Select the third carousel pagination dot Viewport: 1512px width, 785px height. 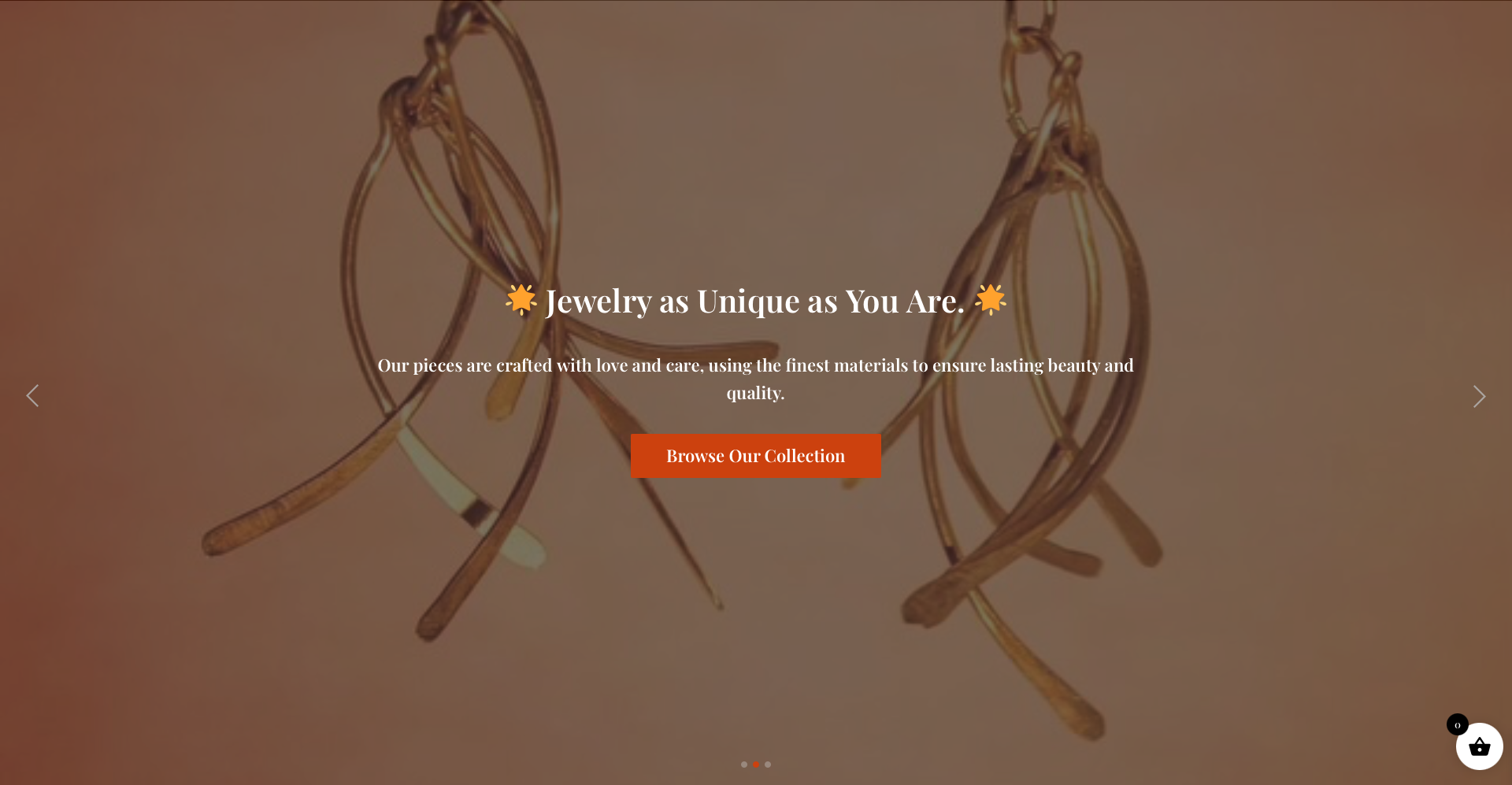pos(768,765)
